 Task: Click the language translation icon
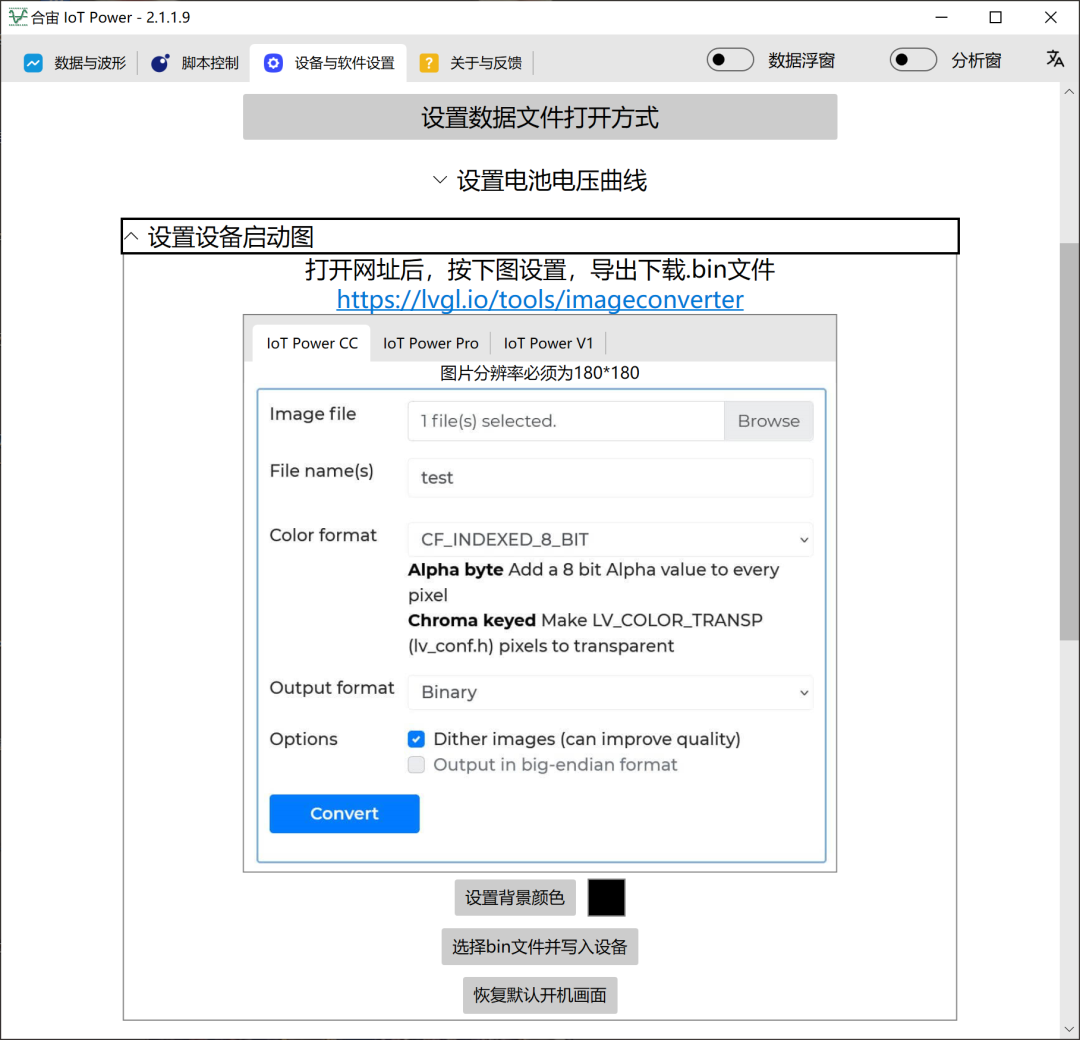click(1055, 59)
